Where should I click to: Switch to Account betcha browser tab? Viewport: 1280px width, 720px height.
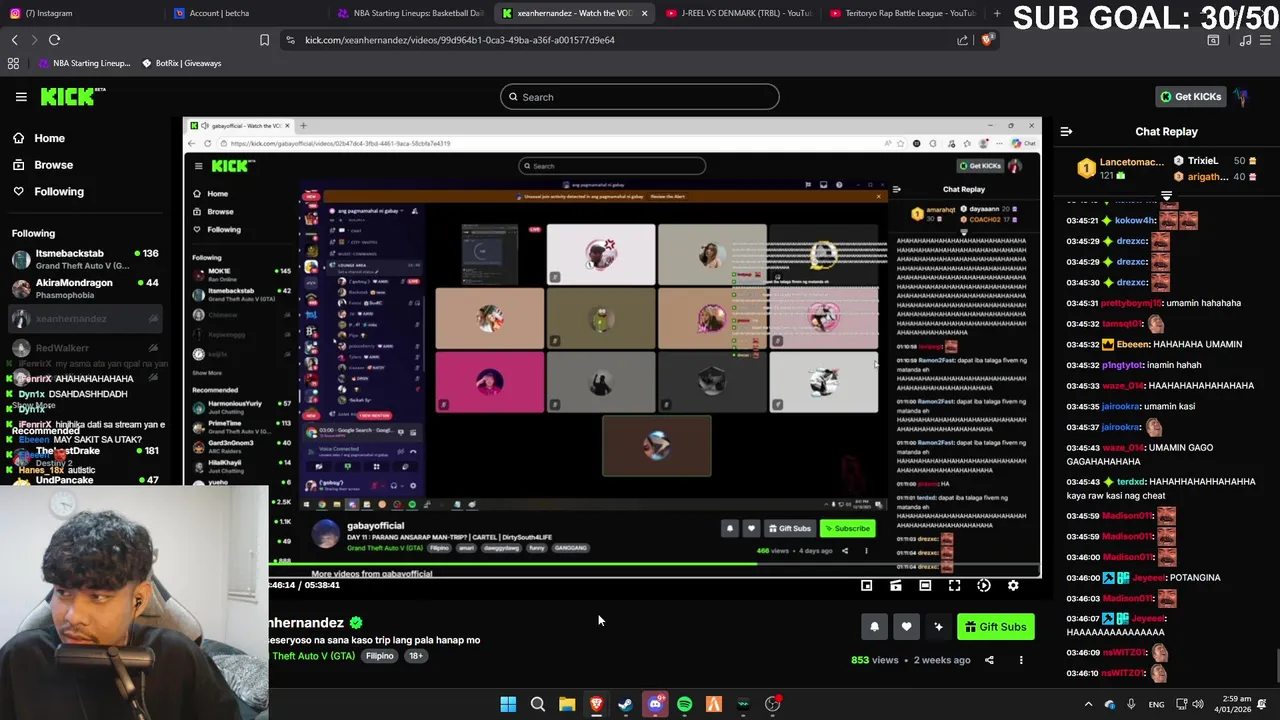pyautogui.click(x=245, y=13)
